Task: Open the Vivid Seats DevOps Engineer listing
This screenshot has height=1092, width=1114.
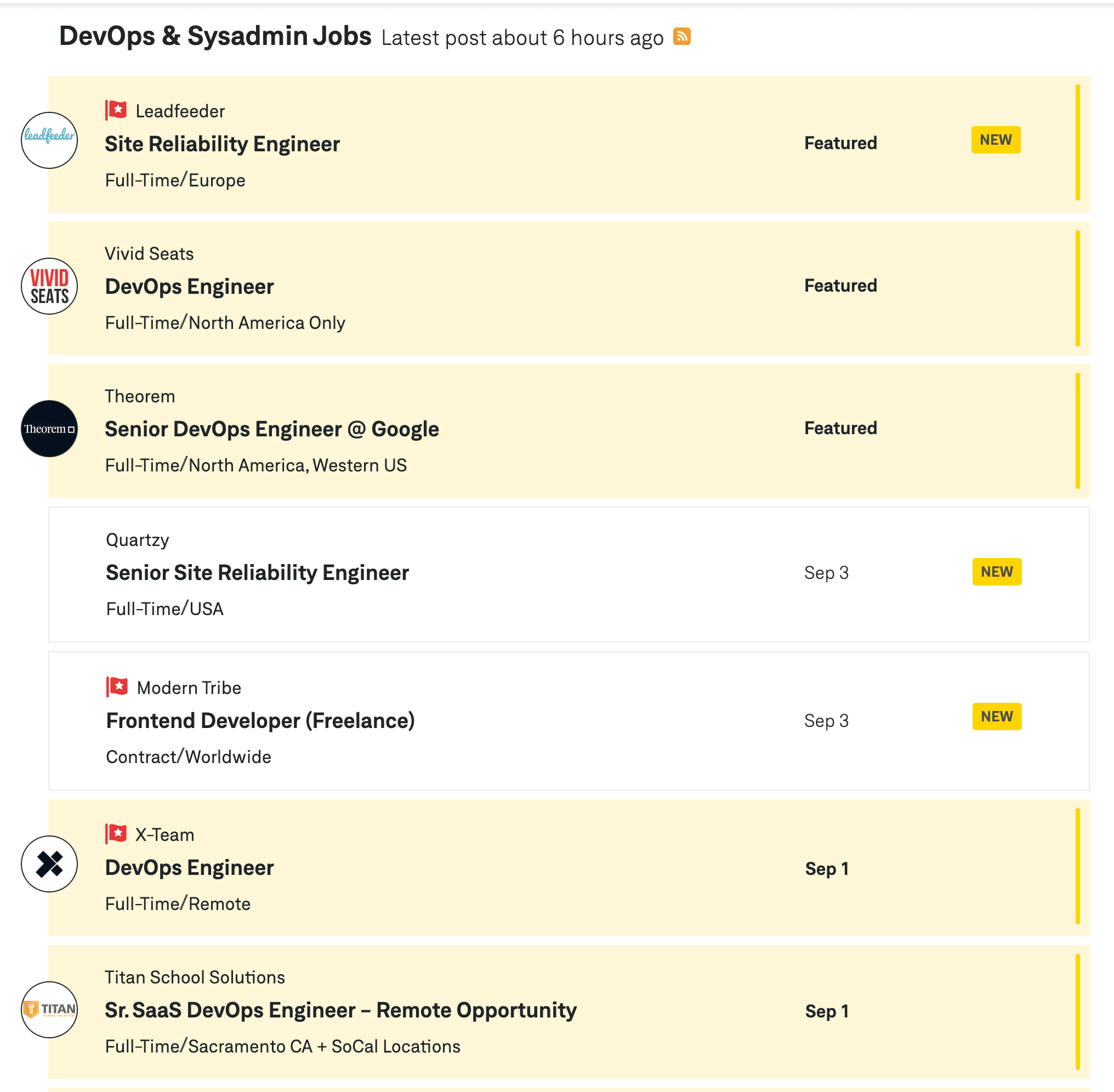Action: click(x=189, y=286)
